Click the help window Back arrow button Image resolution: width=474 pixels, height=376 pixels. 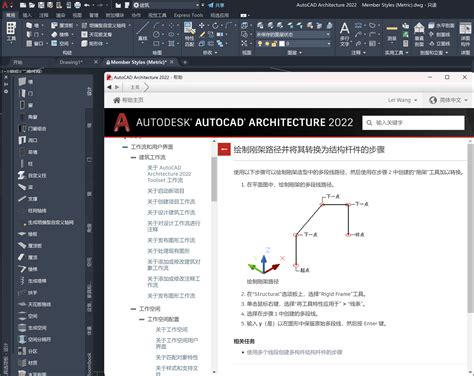[x=109, y=87]
